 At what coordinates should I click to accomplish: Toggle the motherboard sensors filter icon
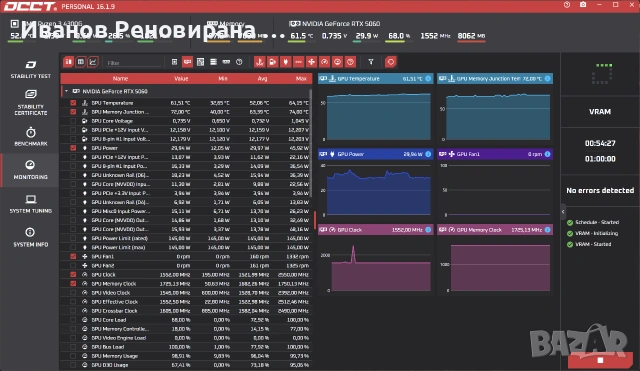(200, 62)
